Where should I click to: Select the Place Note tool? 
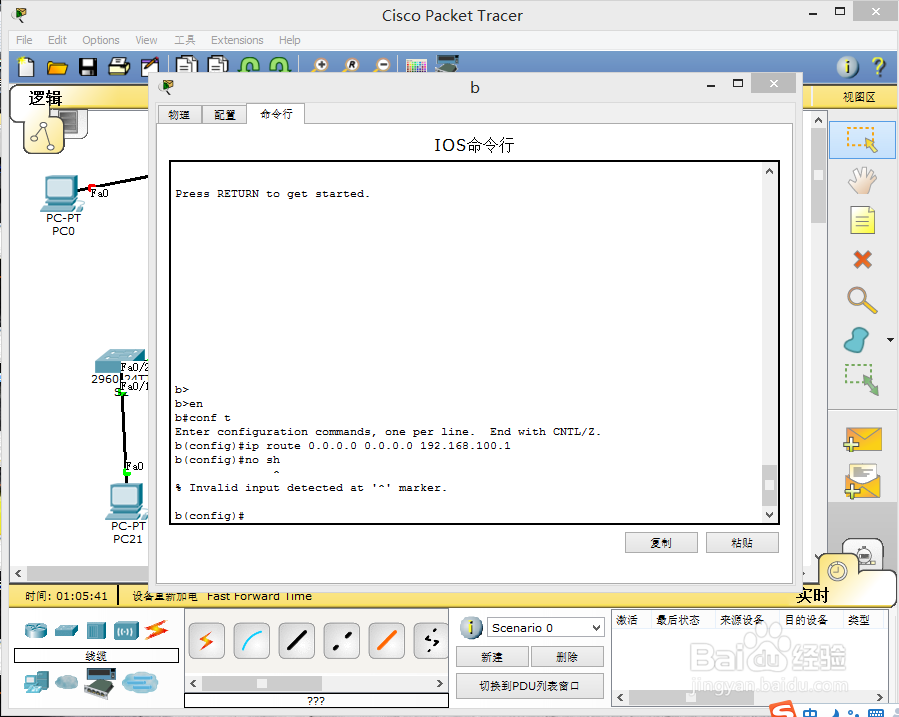(x=862, y=220)
